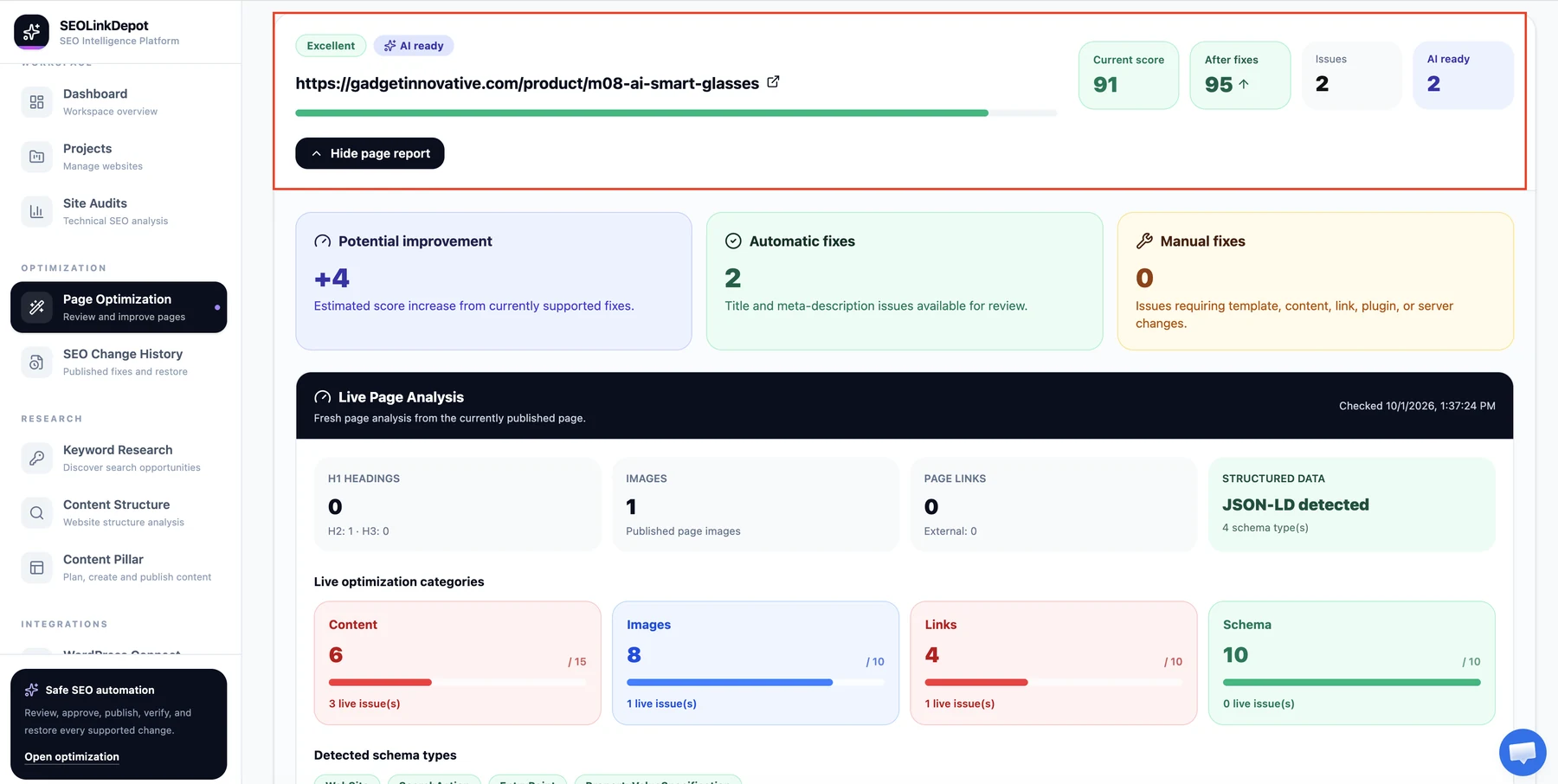Click the H1 Headings stat card
The image size is (1558, 784).
[457, 504]
